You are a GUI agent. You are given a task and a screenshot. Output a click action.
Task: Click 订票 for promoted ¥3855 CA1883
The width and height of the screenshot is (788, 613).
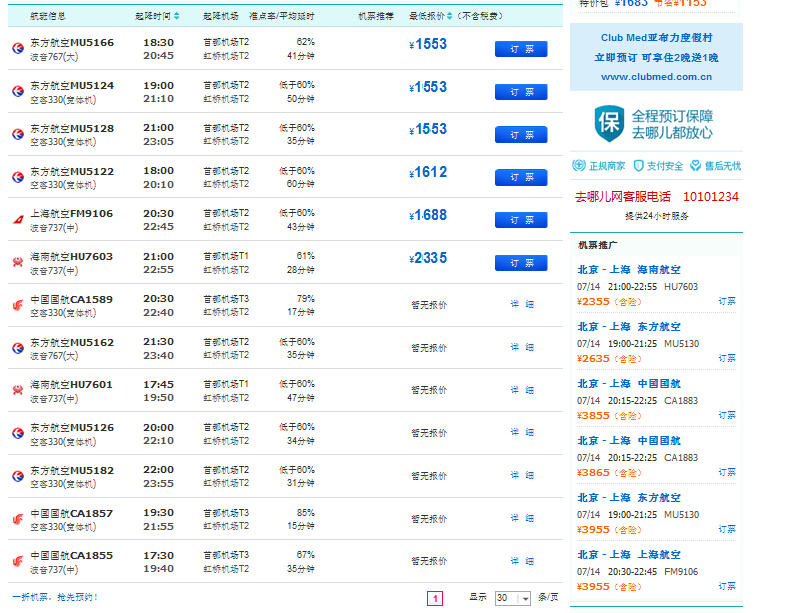pos(727,415)
